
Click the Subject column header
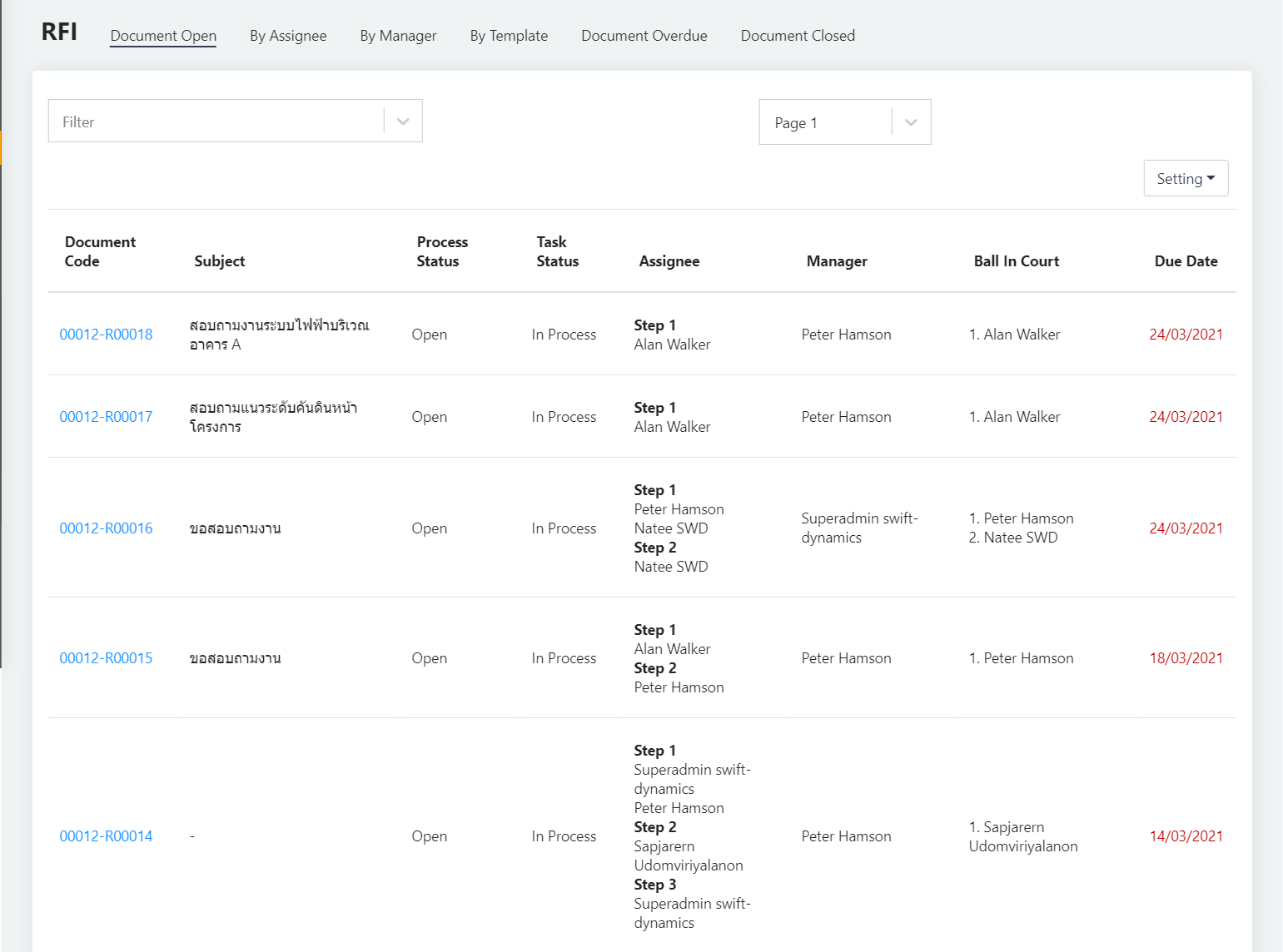(x=220, y=261)
